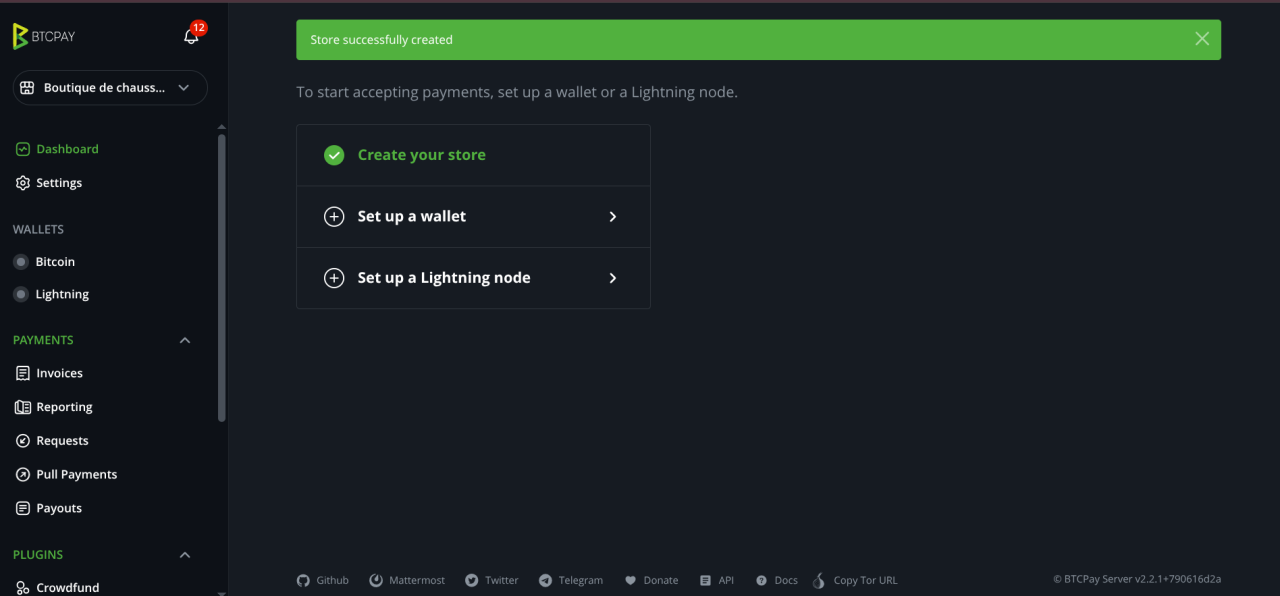Dismiss the Store successfully created alert
1280x596 pixels.
[x=1202, y=39]
